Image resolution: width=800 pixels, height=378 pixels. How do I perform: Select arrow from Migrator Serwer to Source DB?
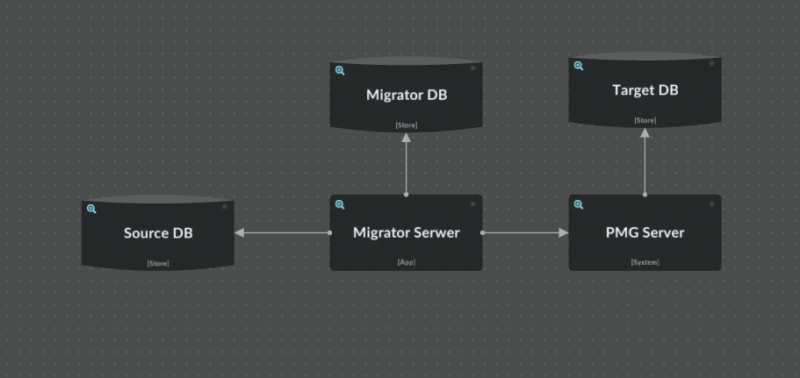click(282, 233)
